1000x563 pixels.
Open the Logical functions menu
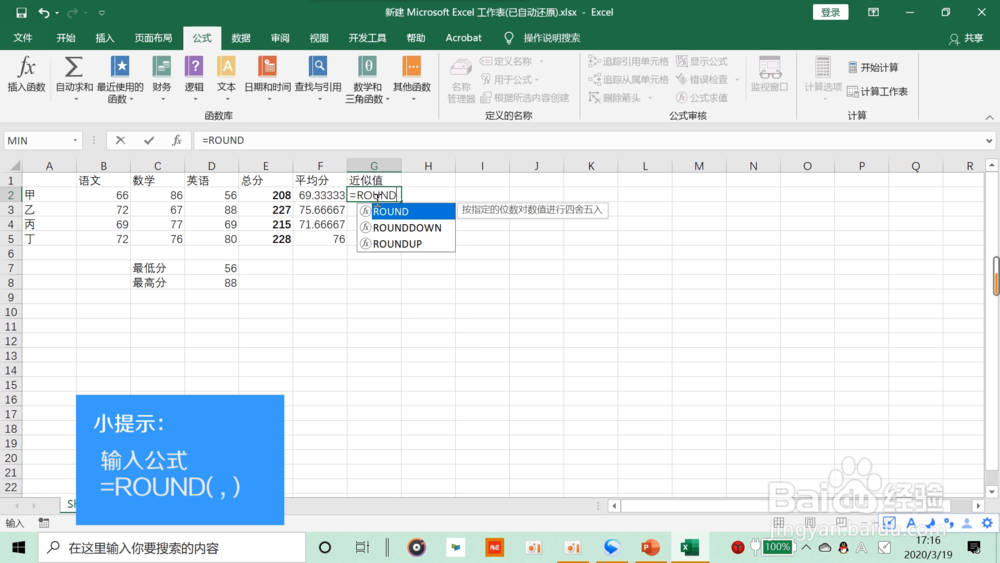point(194,78)
